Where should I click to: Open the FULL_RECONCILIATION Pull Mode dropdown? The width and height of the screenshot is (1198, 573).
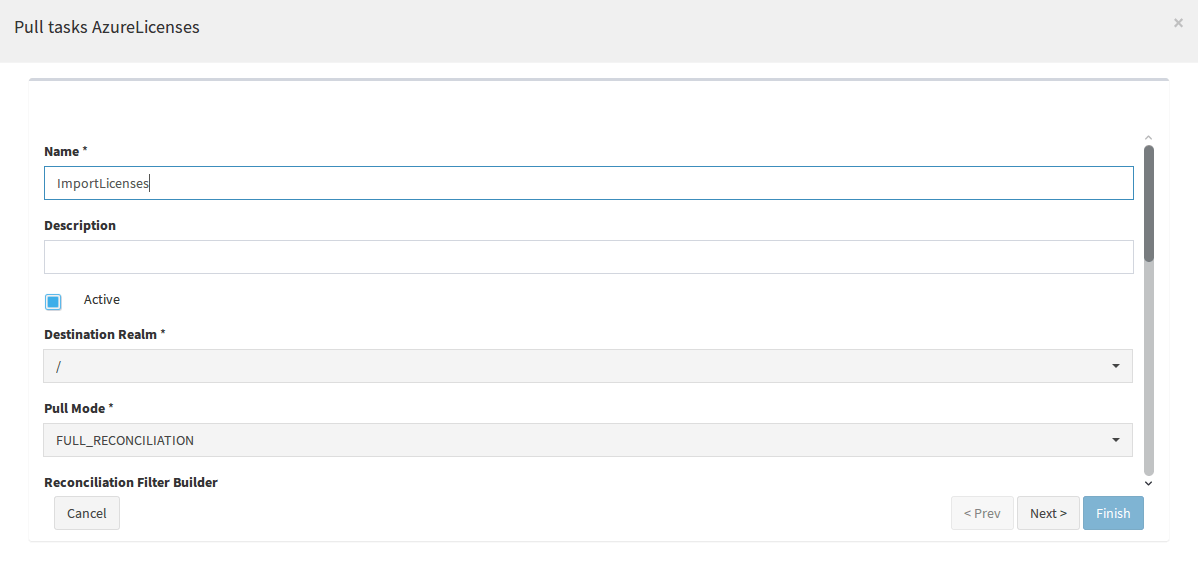588,440
